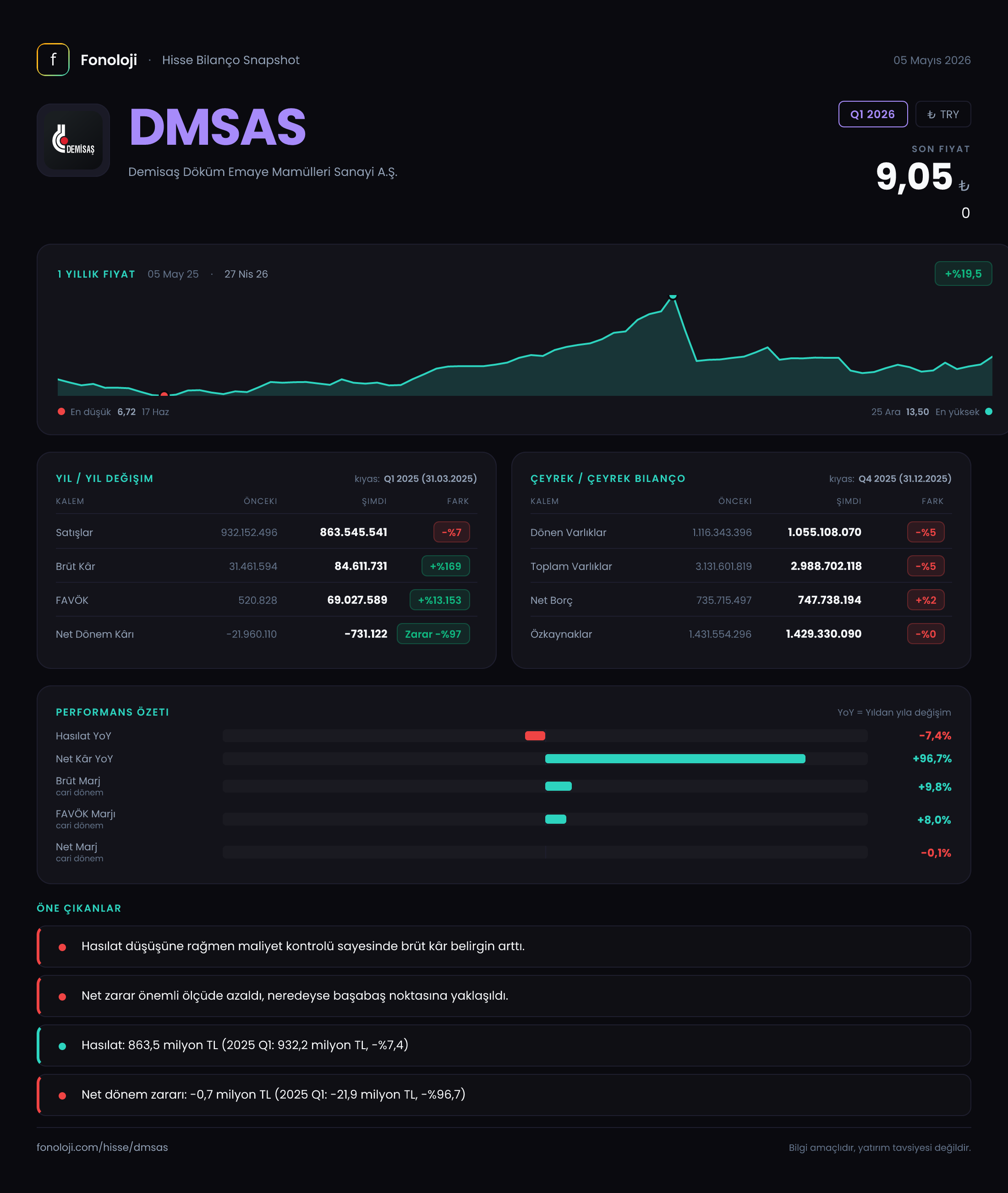Image resolution: width=1008 pixels, height=1193 pixels.
Task: Click the Zarar -%97 badge
Action: tap(433, 634)
